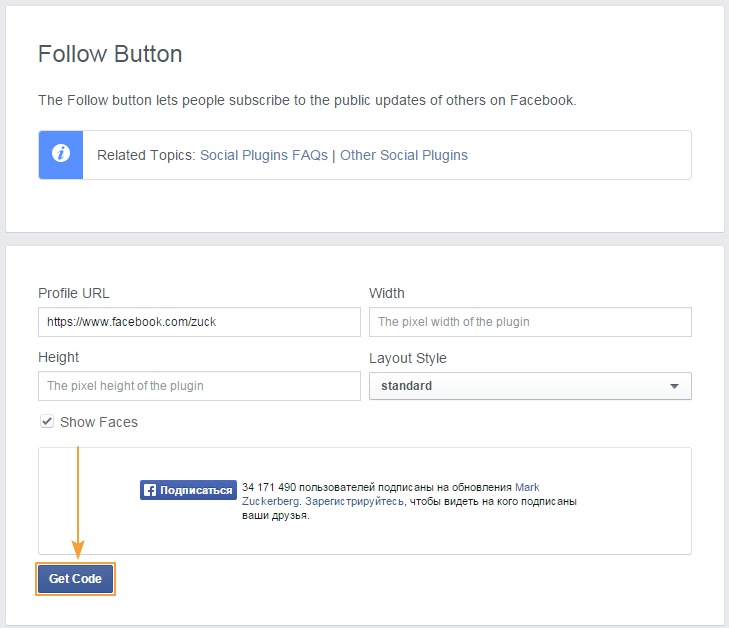Open Social Plugins FAQs link
The image size is (729, 628).
(264, 155)
